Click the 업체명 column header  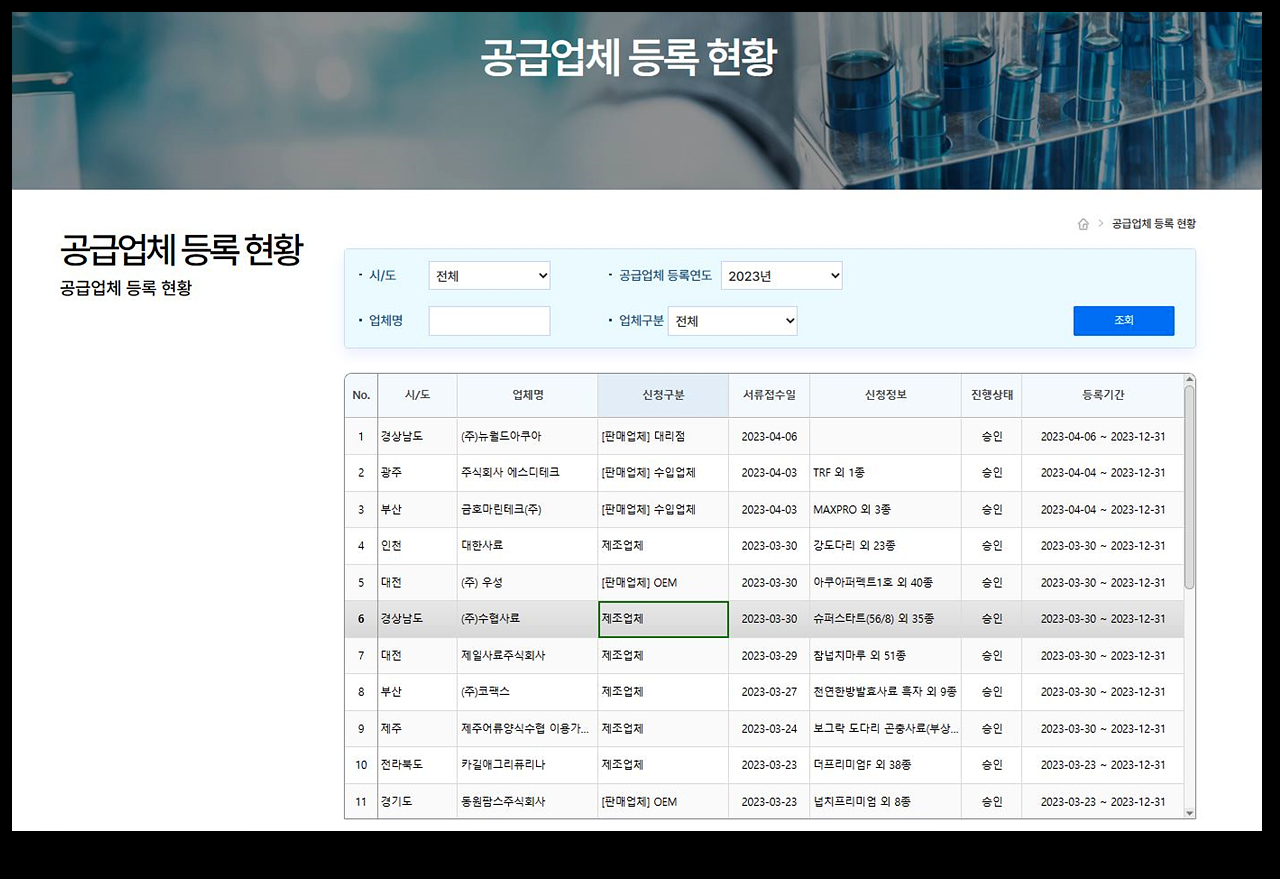(x=527, y=395)
